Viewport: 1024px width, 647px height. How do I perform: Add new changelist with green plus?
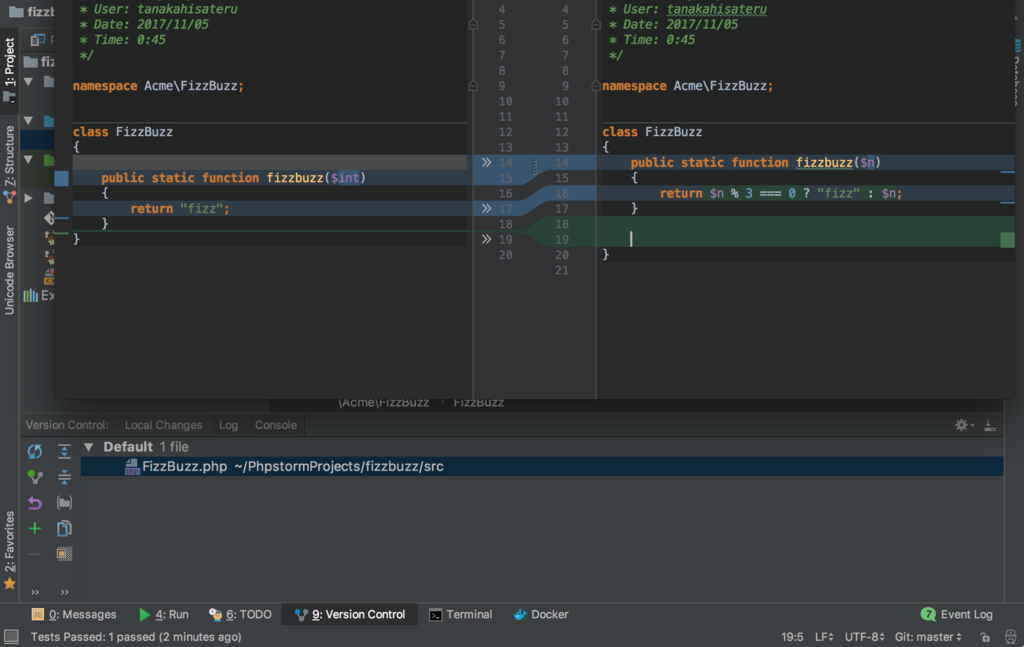tap(35, 528)
